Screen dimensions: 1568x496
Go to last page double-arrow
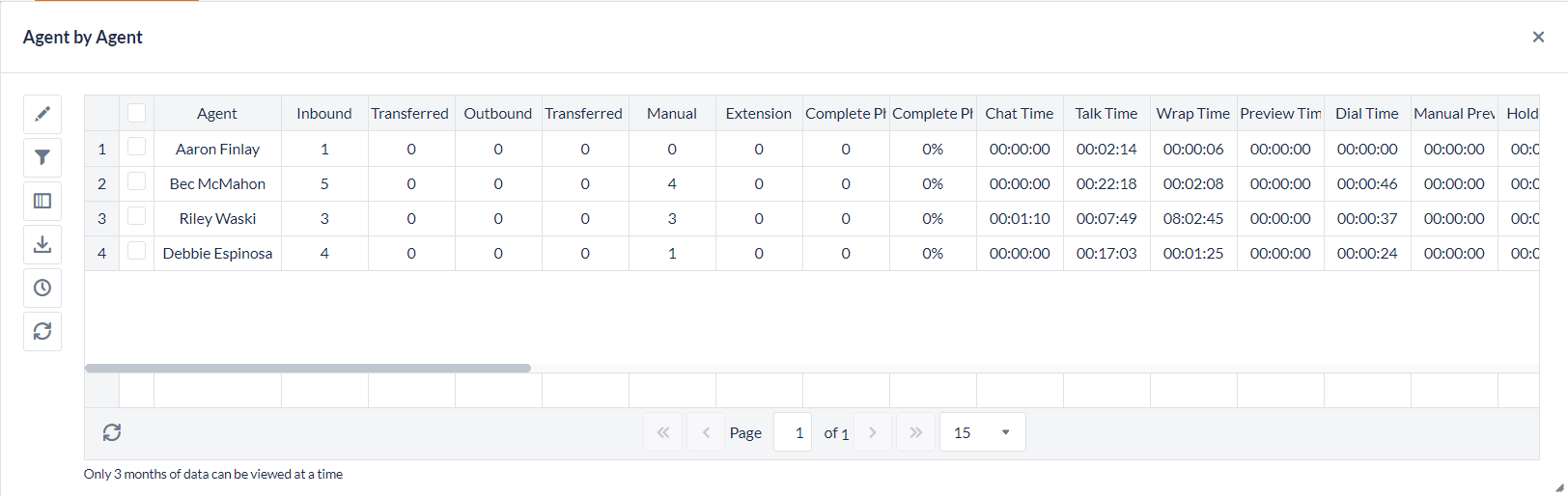[915, 432]
